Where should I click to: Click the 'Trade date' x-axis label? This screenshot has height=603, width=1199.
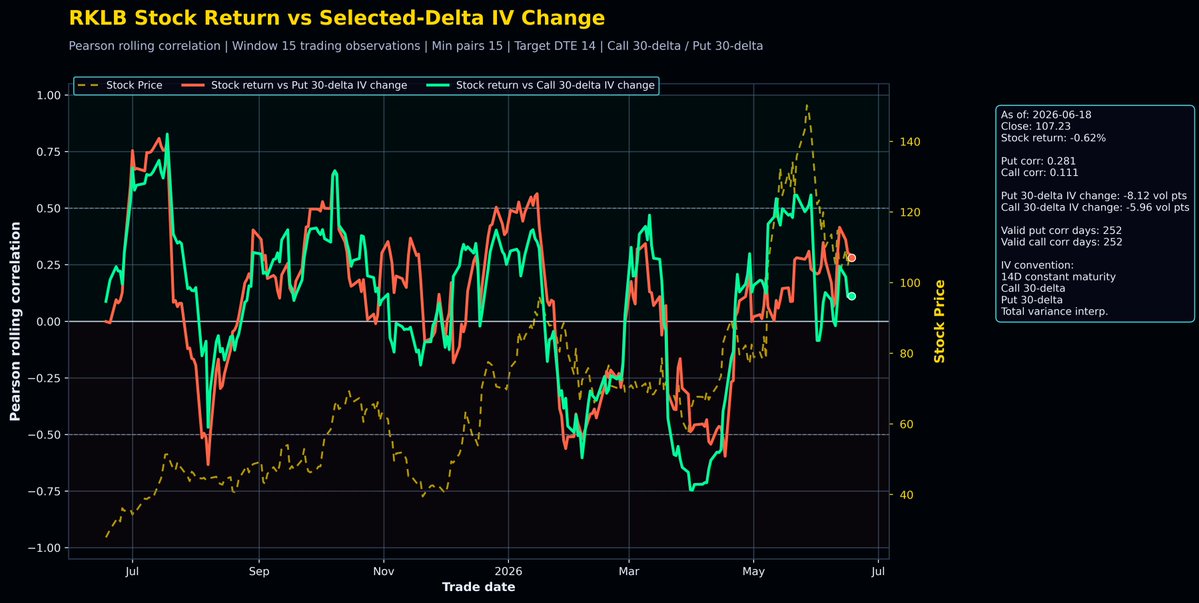pos(479,587)
